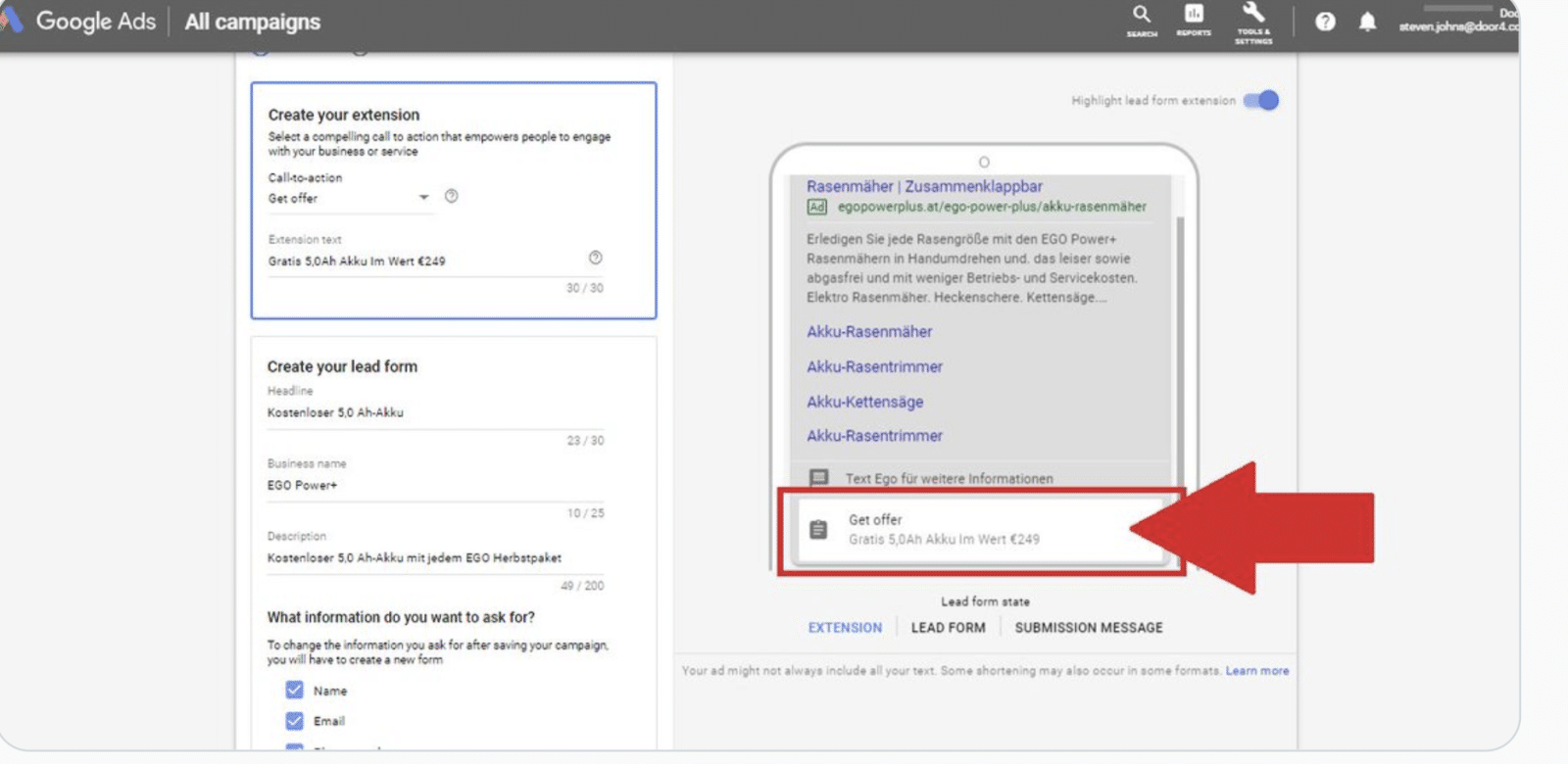Open the notifications bell icon
The height and width of the screenshot is (764, 1568).
1367,22
